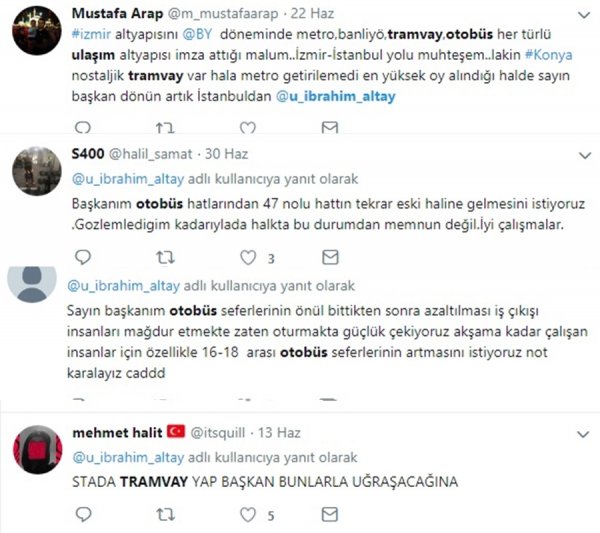The image size is (600, 533).
Task: Expand the options chevron on S400's tweet
Action: (585, 156)
